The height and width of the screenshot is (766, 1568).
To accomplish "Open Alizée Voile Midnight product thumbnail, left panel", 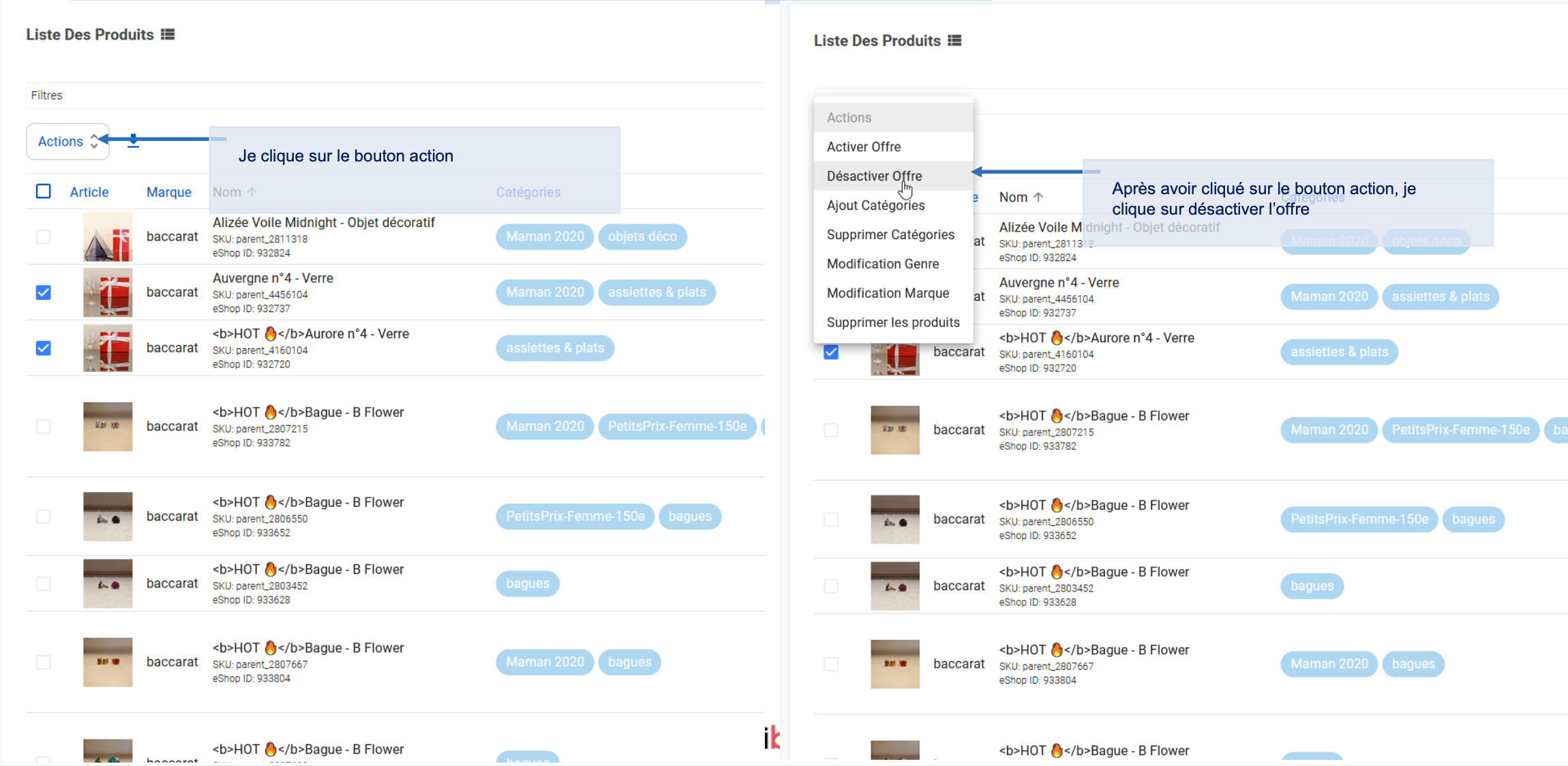I will (x=108, y=237).
